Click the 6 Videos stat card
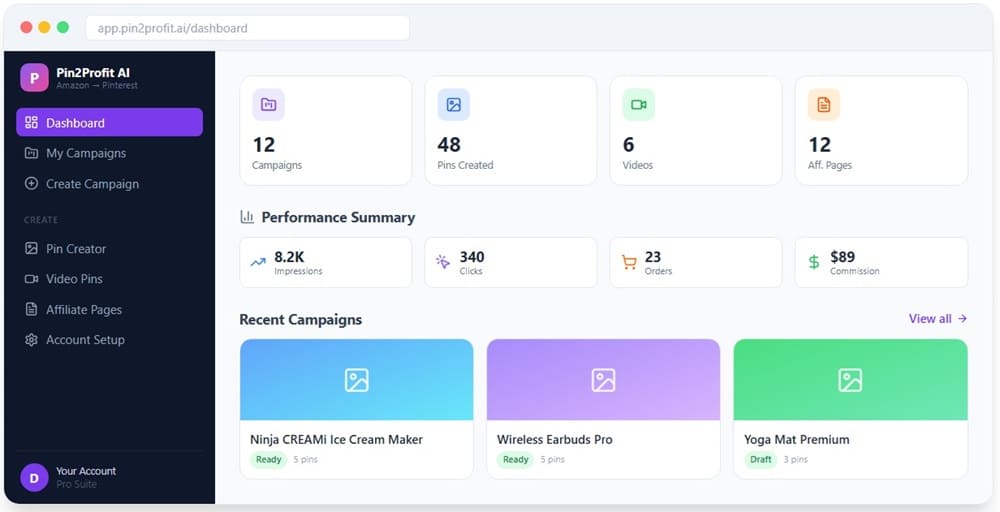Viewport: 1000px width, 512px height. point(696,131)
